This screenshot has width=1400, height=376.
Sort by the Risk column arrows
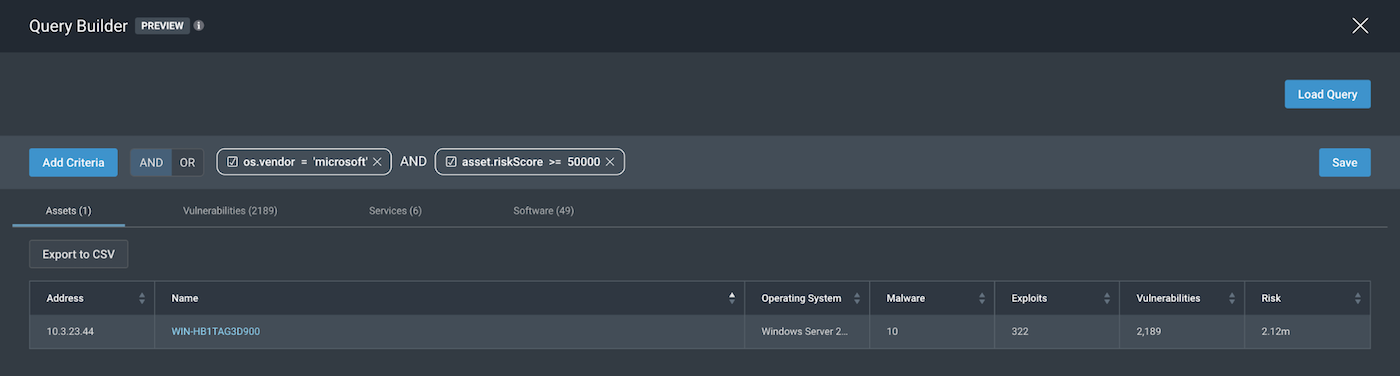click(1357, 298)
